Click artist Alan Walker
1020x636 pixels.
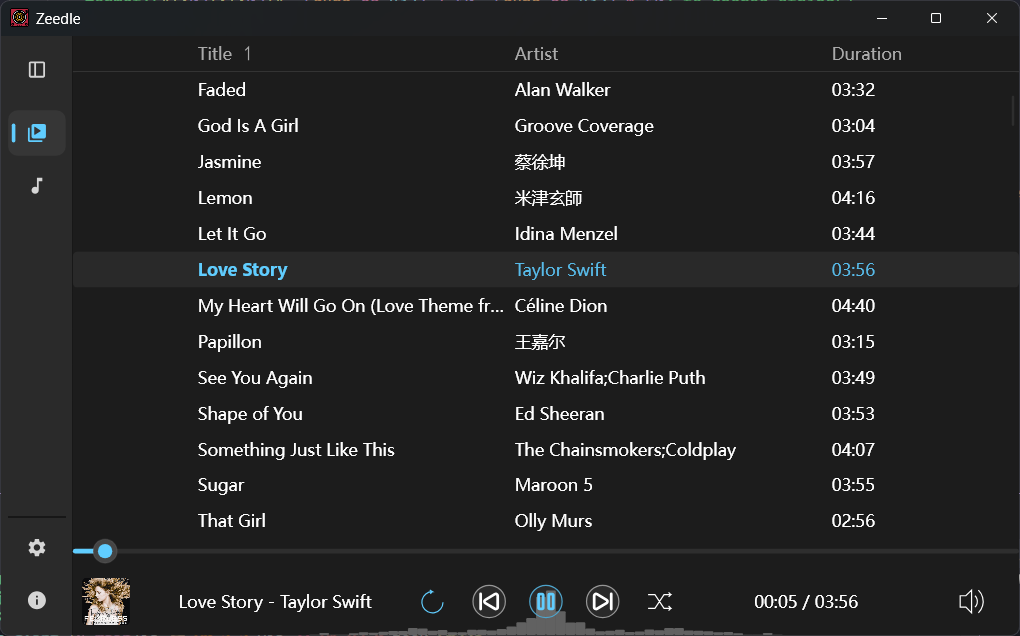[x=562, y=90]
